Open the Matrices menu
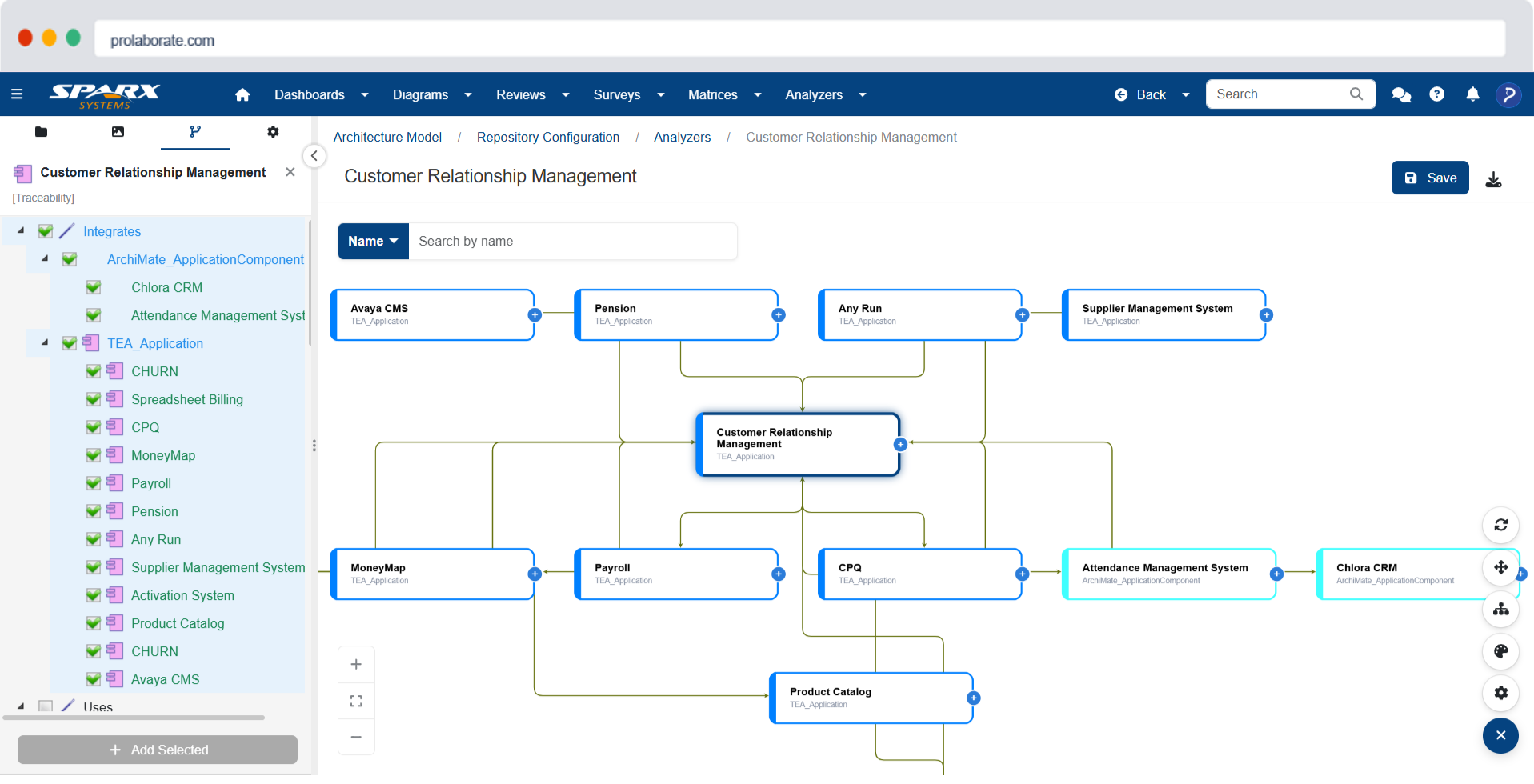The width and height of the screenshot is (1534, 784). pyautogui.click(x=725, y=94)
